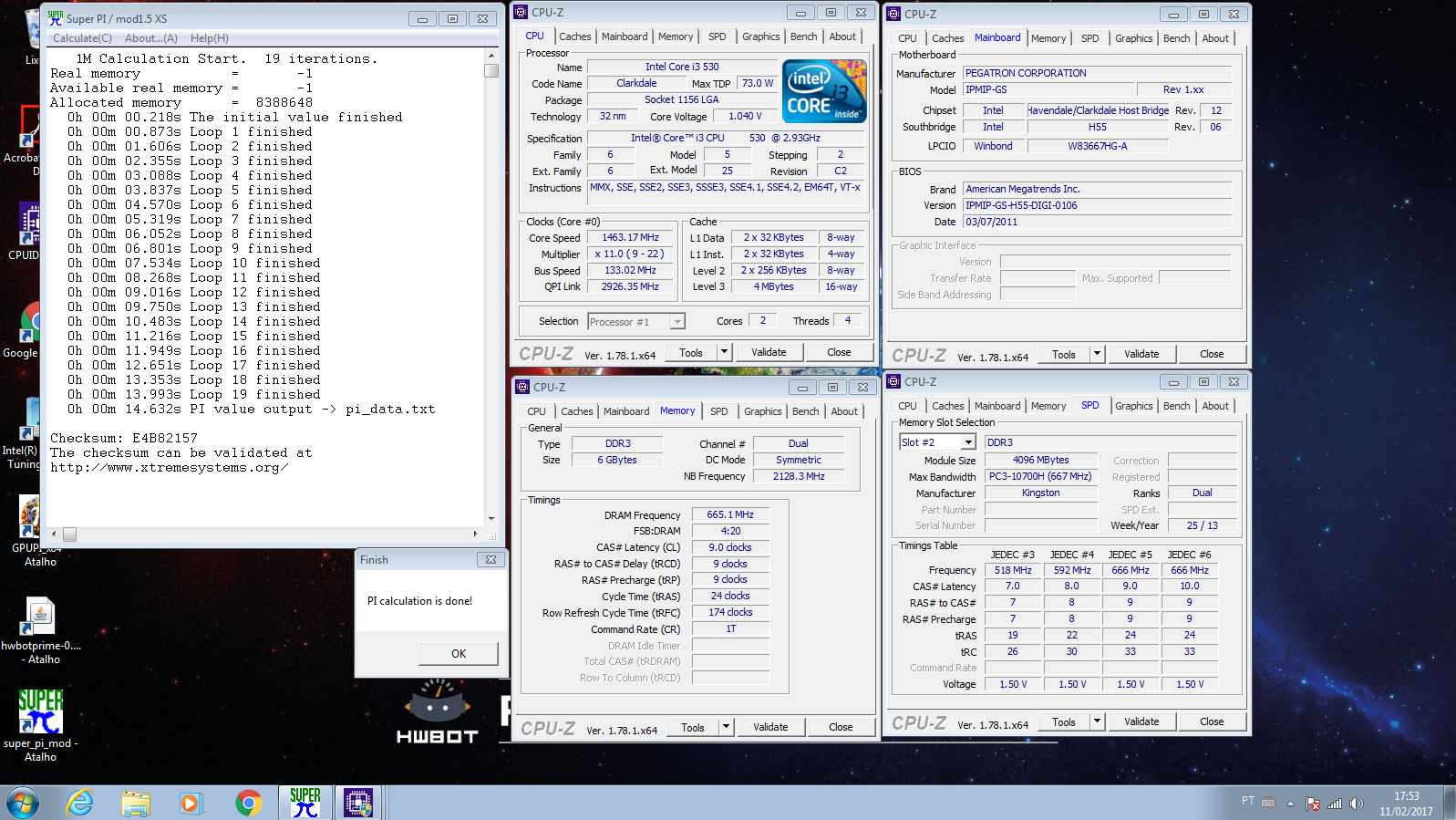Switch to Caches tab in CPU window
This screenshot has width=1456, height=820.
[x=575, y=36]
